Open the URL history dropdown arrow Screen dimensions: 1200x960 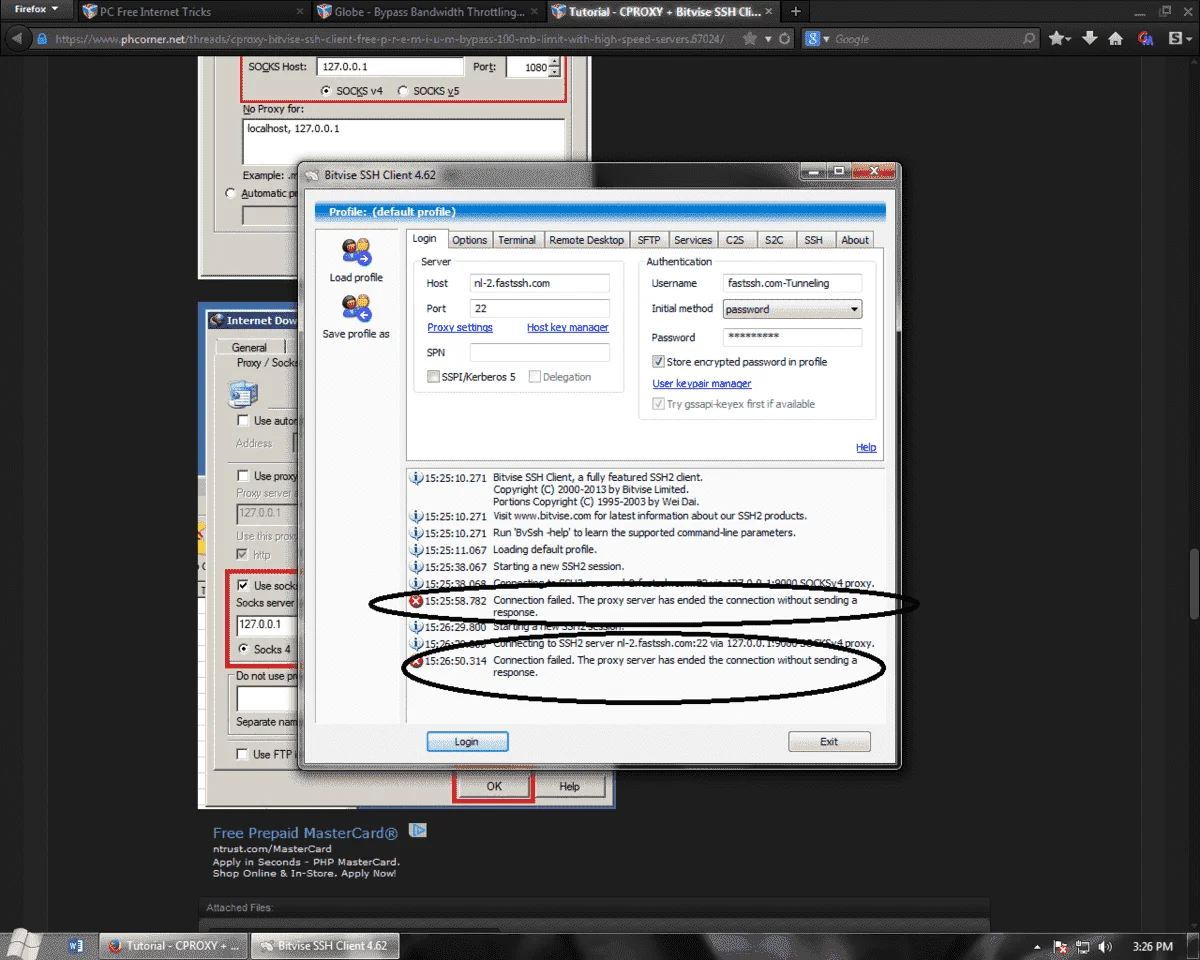click(768, 39)
